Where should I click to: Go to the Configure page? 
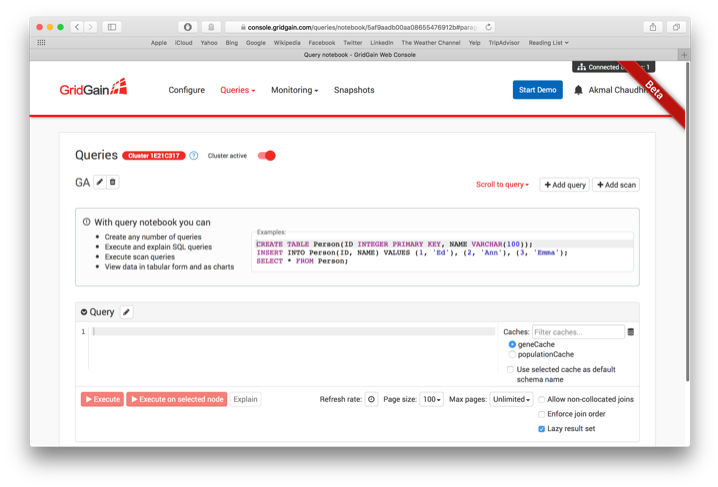pyautogui.click(x=186, y=90)
